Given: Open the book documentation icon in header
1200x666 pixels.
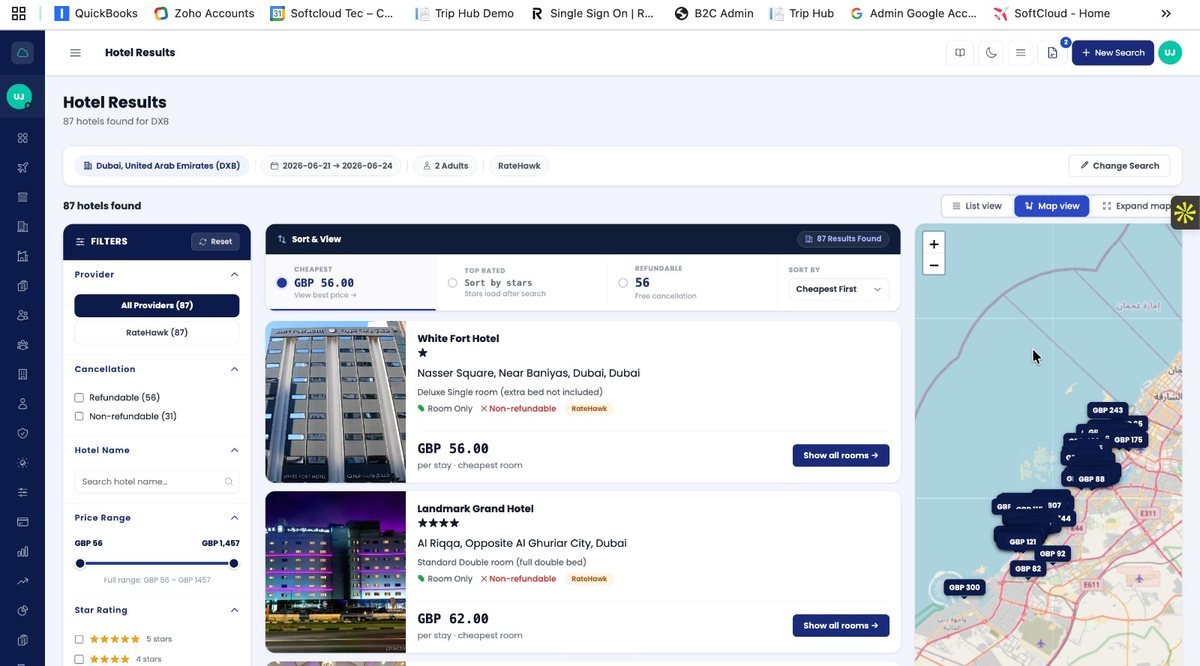Looking at the screenshot, I should pos(960,53).
